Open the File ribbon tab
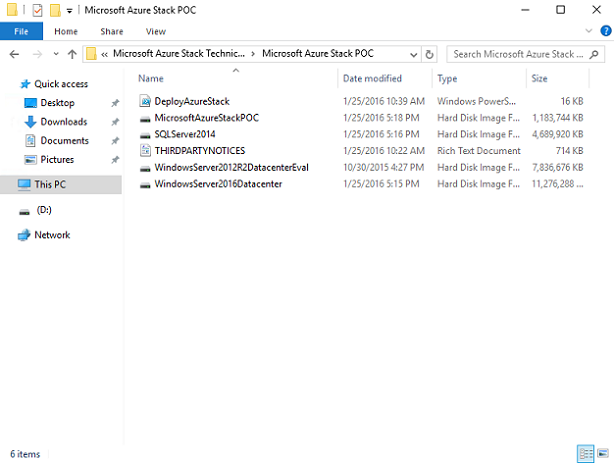The height and width of the screenshot is (463, 614). click(21, 31)
